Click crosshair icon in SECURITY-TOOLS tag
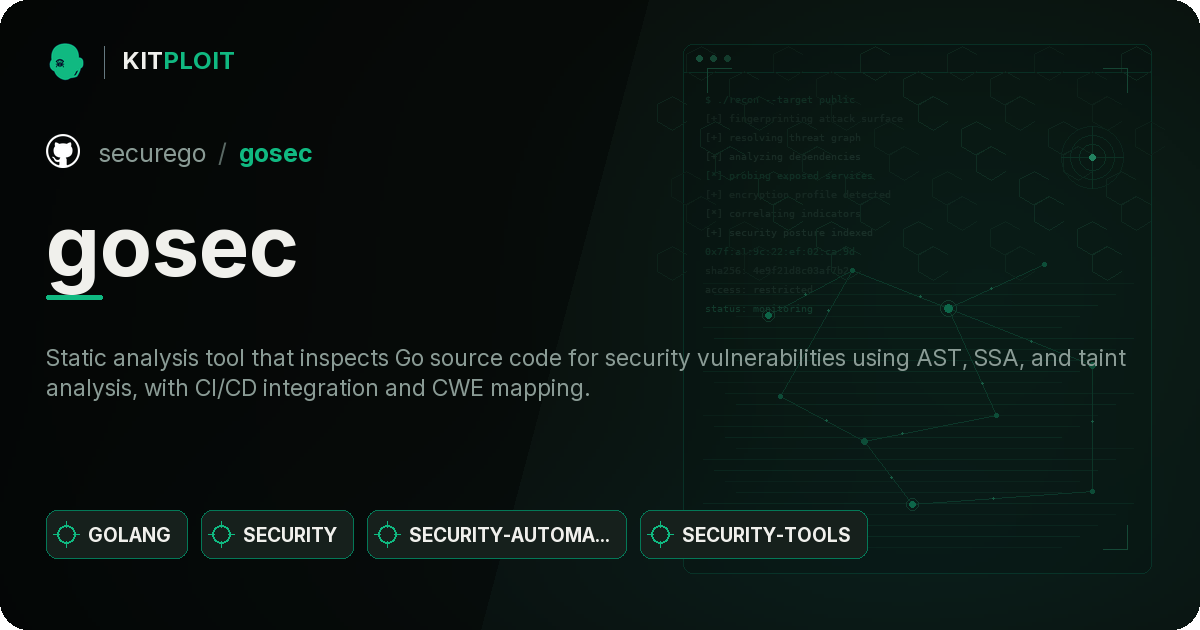This screenshot has width=1200, height=630. 661,534
